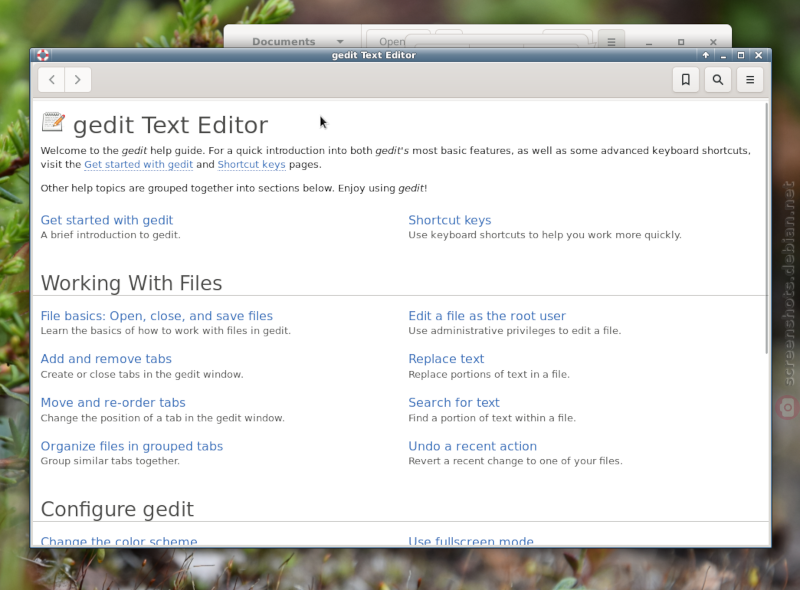
Task: Open the 'Add and remove tabs' topic
Action: coord(106,359)
